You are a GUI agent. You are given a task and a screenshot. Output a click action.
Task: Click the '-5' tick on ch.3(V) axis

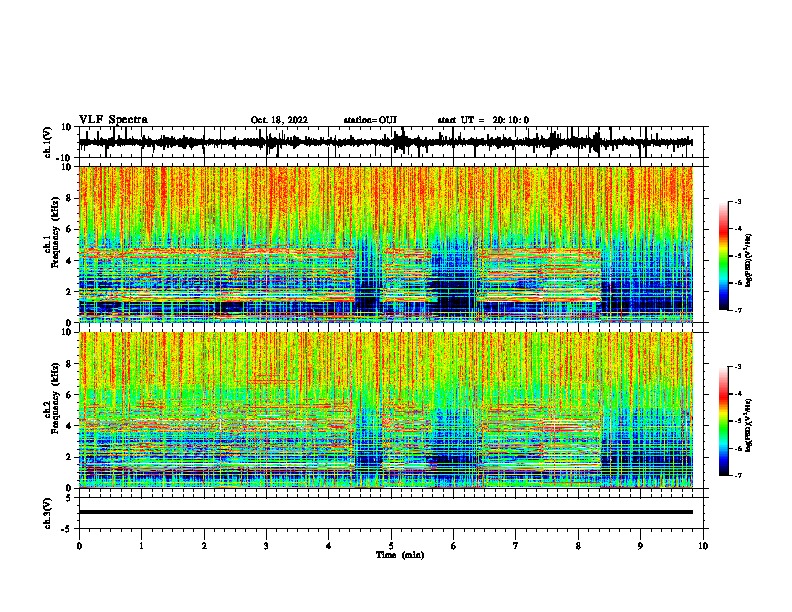click(68, 529)
